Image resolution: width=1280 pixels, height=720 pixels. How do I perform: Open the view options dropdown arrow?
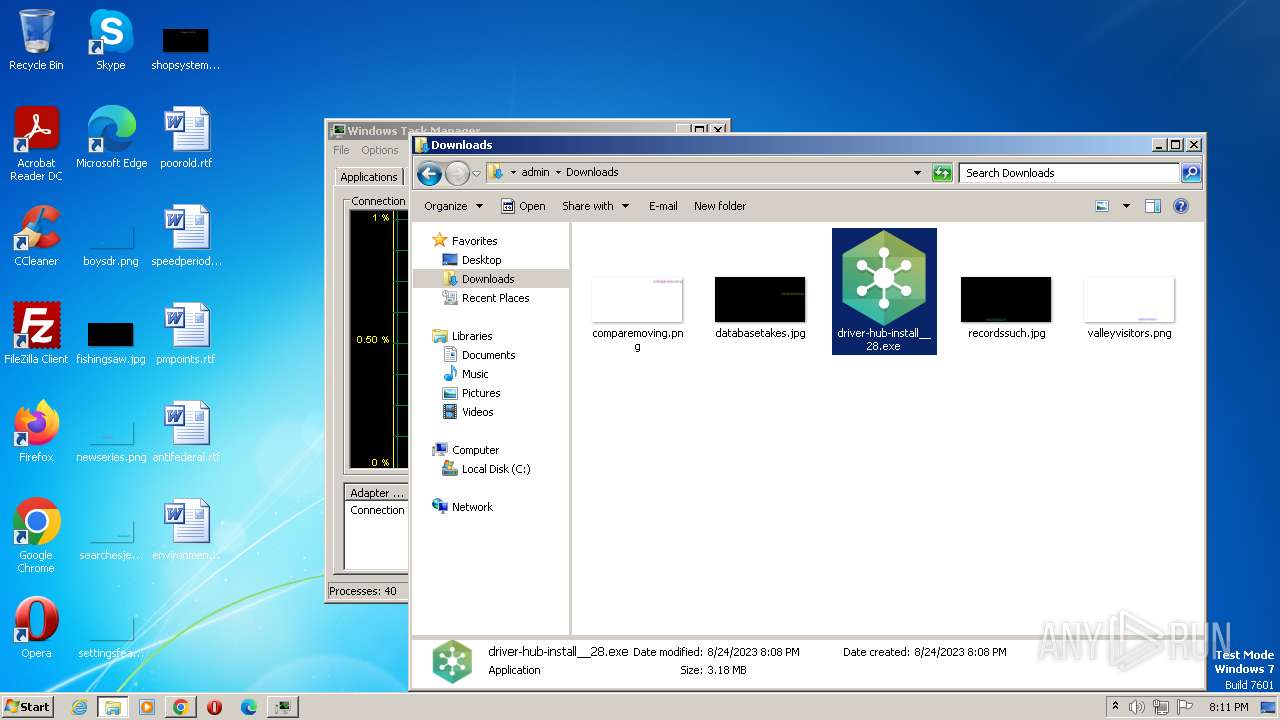tap(1126, 206)
